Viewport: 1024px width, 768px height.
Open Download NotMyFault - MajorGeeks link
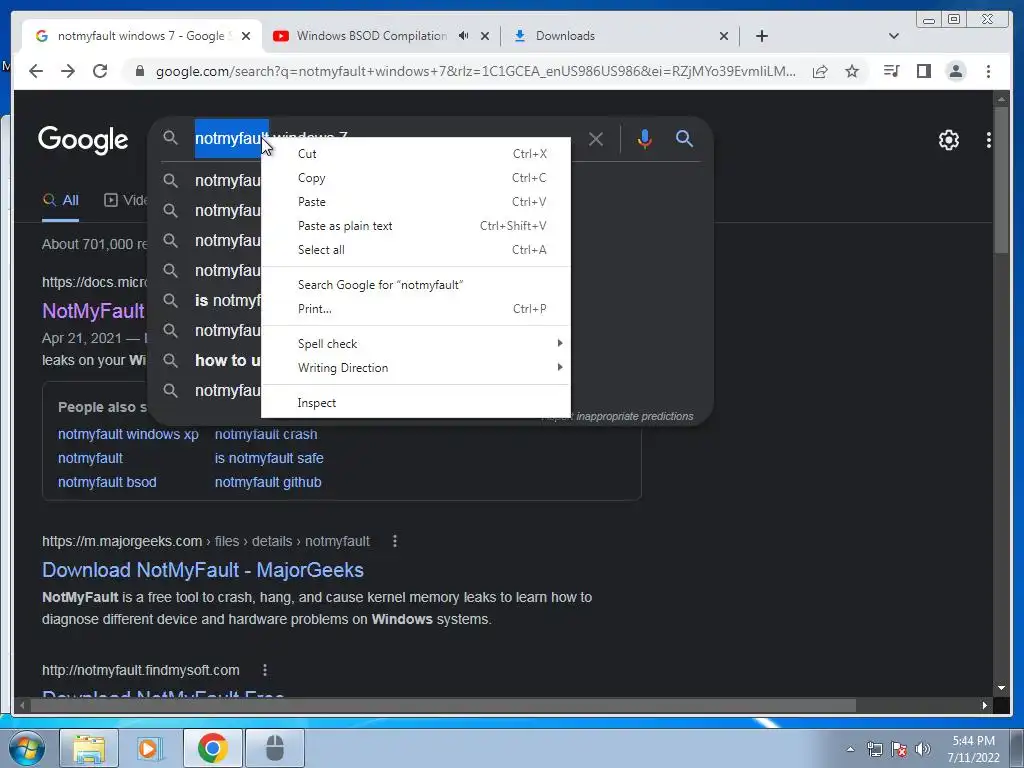coord(202,570)
